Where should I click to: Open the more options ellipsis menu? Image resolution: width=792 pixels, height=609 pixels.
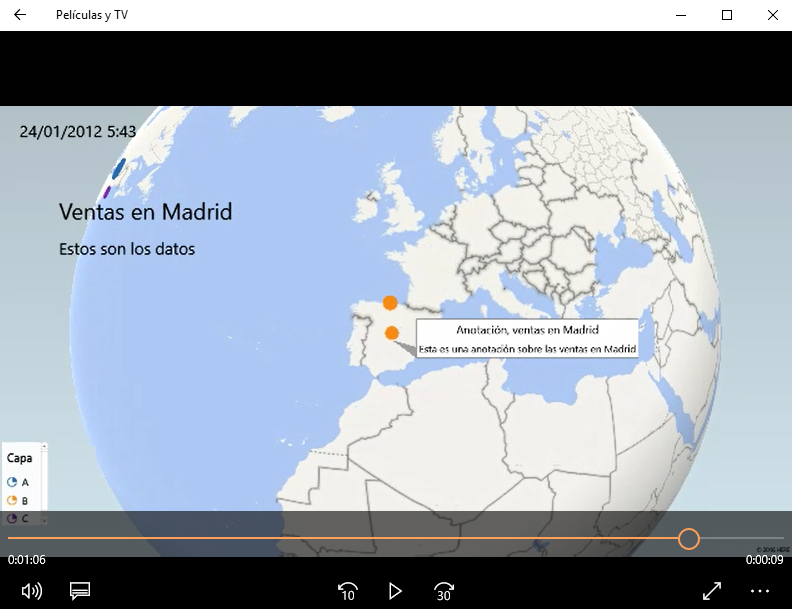[x=760, y=590]
